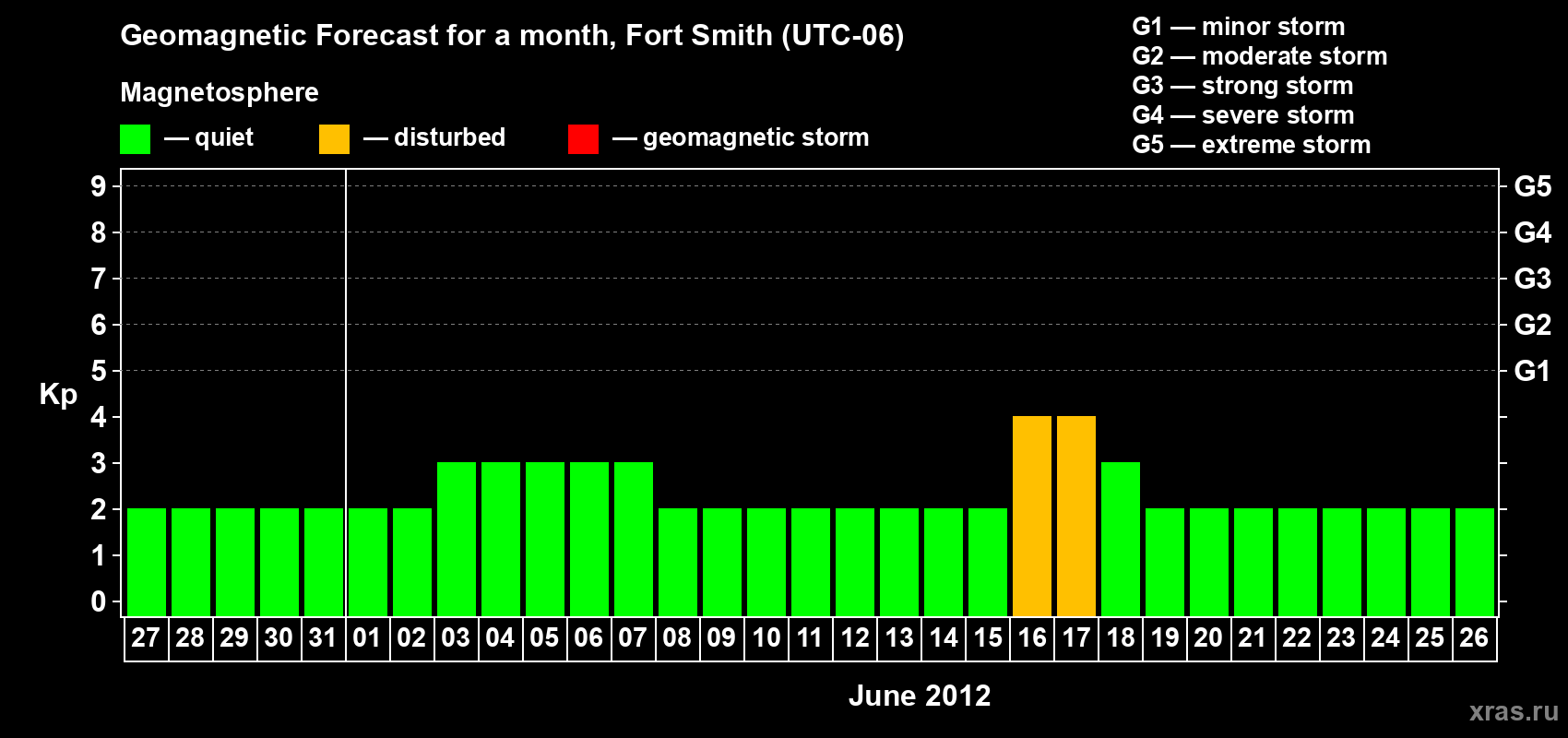Select the green bar for date 03
This screenshot has width=1568, height=738.
[x=457, y=539]
